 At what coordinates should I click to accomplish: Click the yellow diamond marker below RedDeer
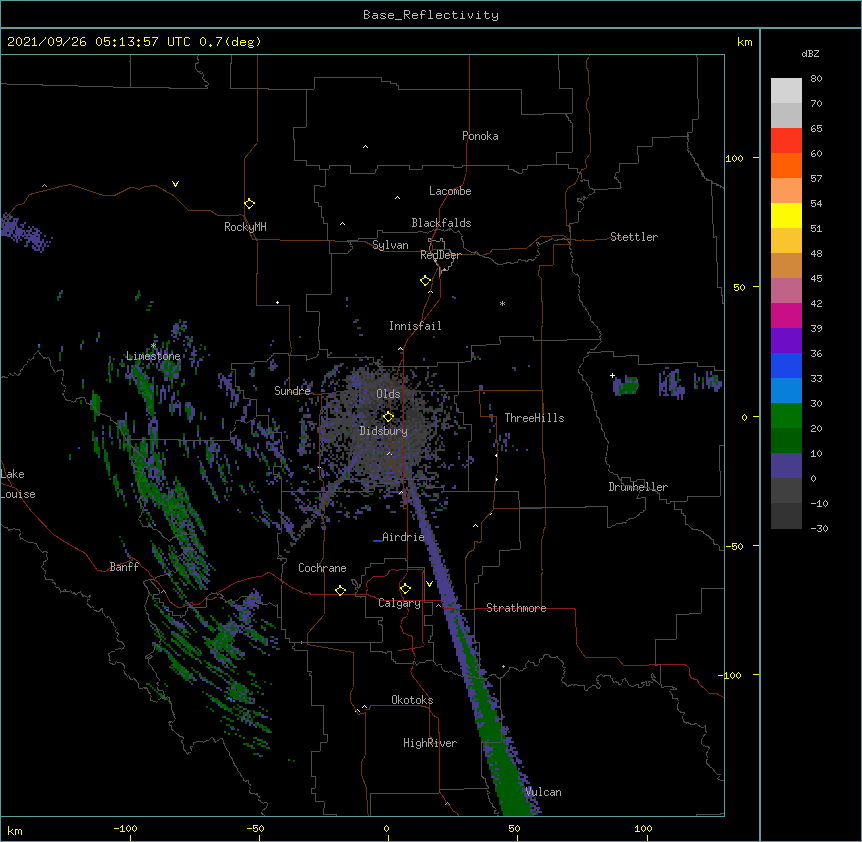(426, 281)
